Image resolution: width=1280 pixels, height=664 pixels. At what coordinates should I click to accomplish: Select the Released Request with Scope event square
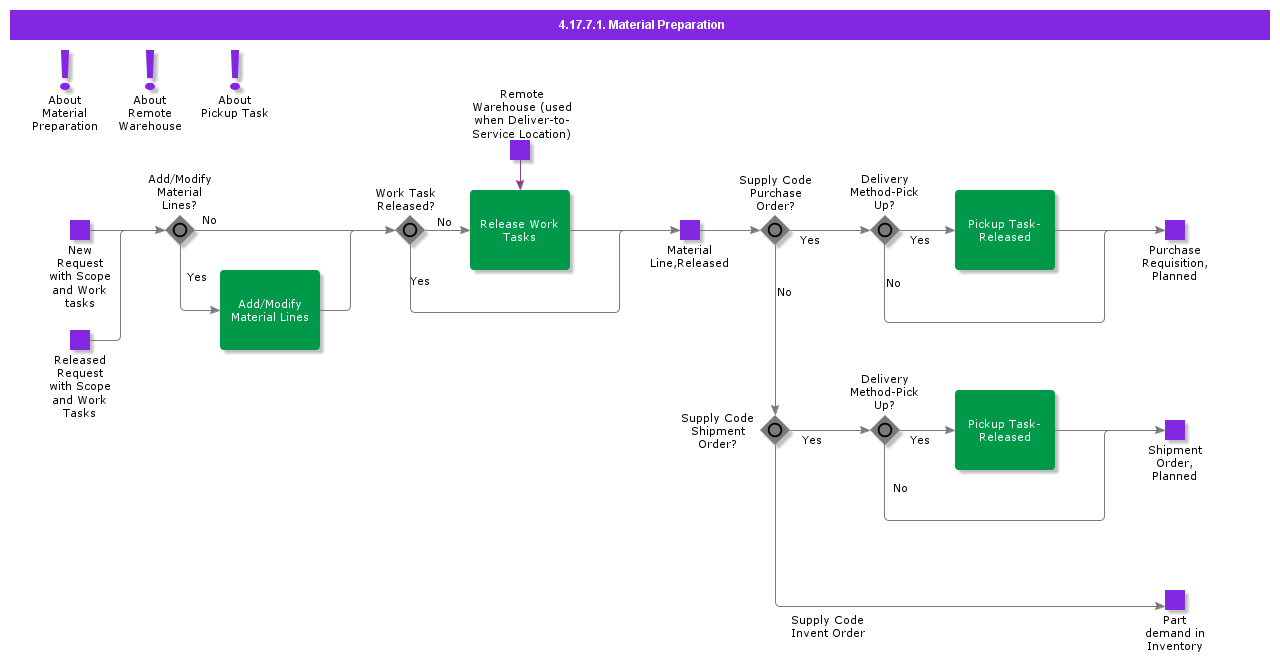(80, 340)
